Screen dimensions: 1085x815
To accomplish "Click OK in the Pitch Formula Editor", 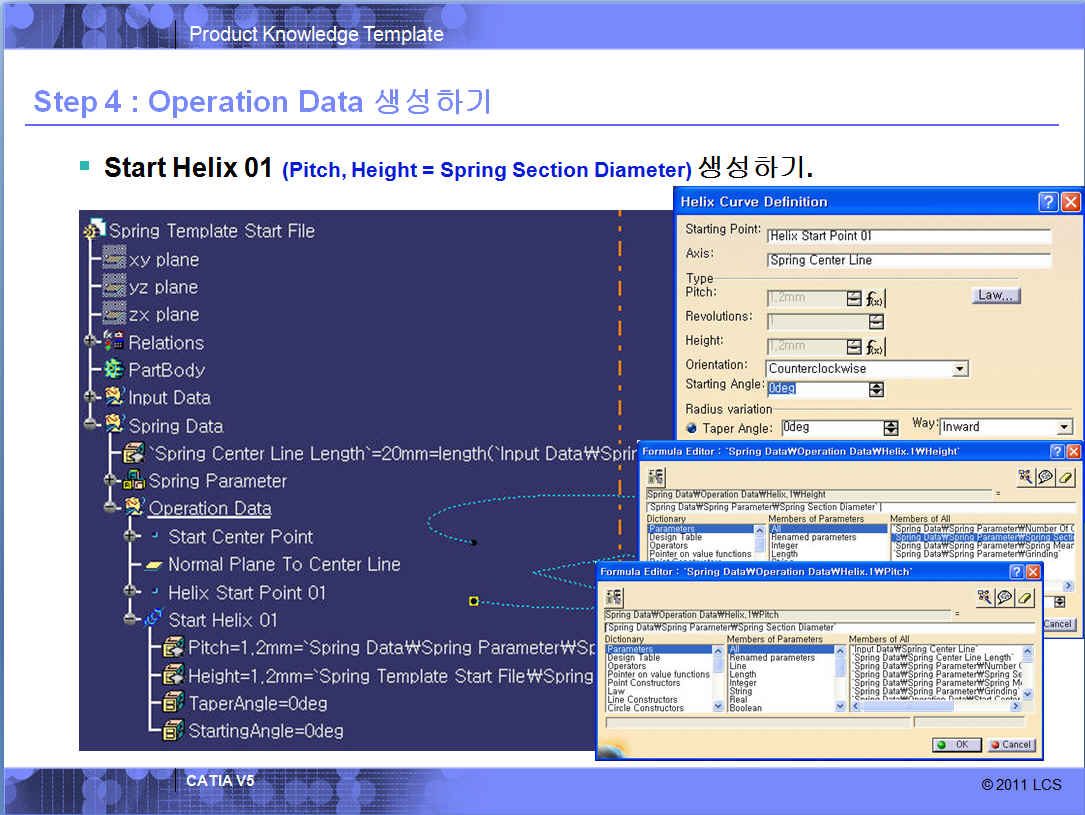I will (956, 744).
